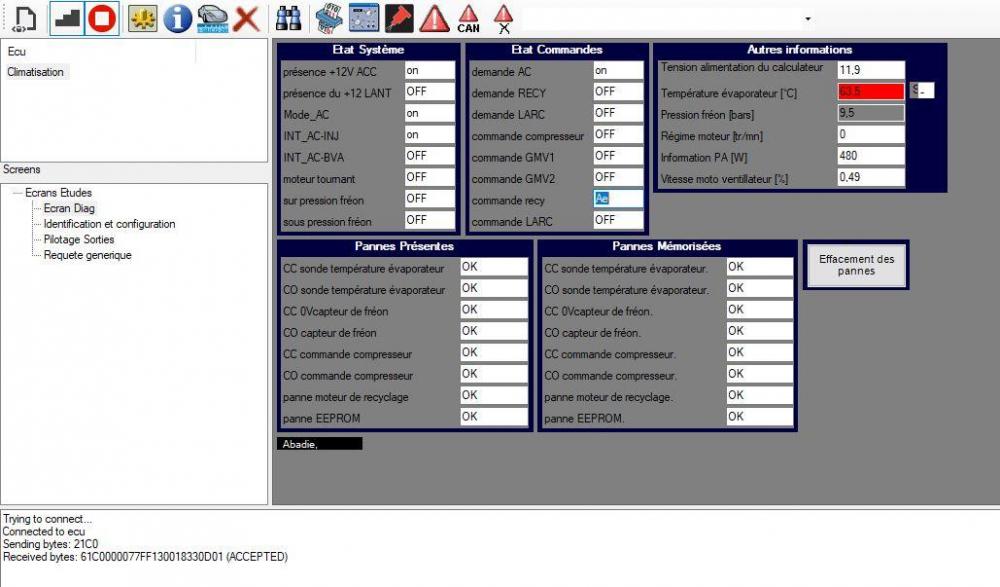Click the blue information icon

(x=177, y=19)
